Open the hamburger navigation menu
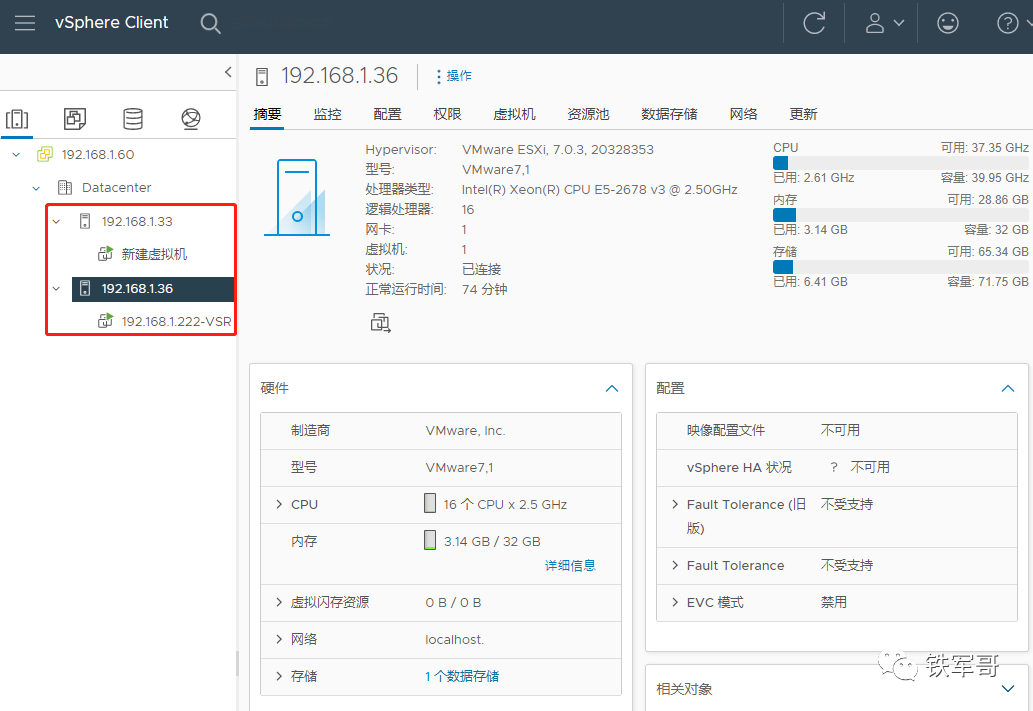This screenshot has width=1033, height=711. point(25,23)
